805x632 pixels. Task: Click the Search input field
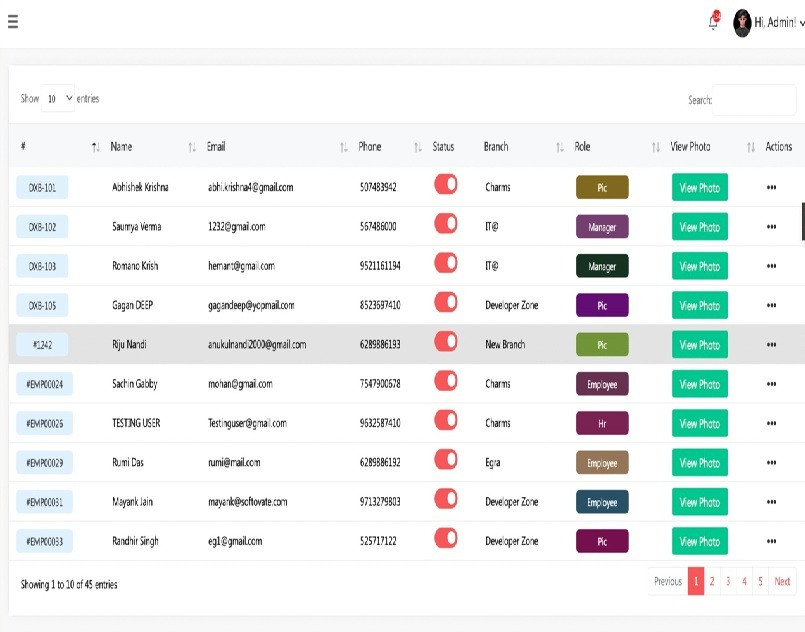point(753,100)
